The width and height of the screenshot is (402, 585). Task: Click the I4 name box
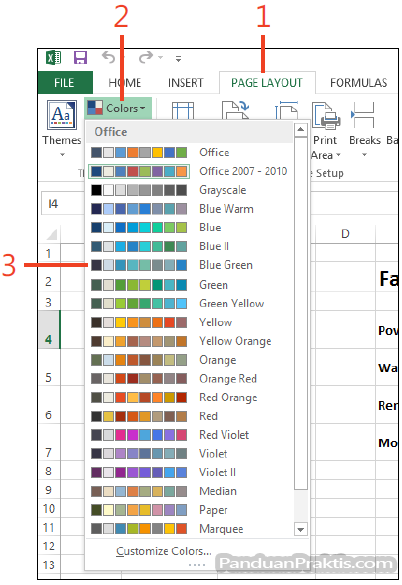[63, 204]
